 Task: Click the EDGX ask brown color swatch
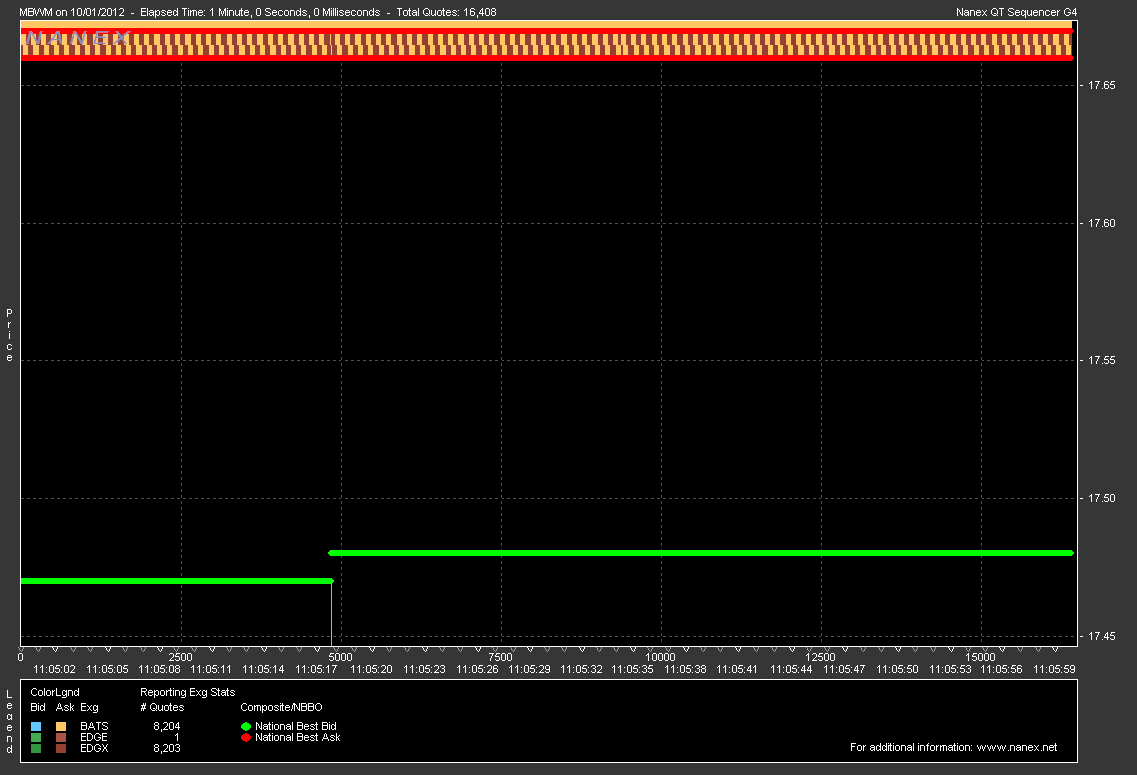61,748
